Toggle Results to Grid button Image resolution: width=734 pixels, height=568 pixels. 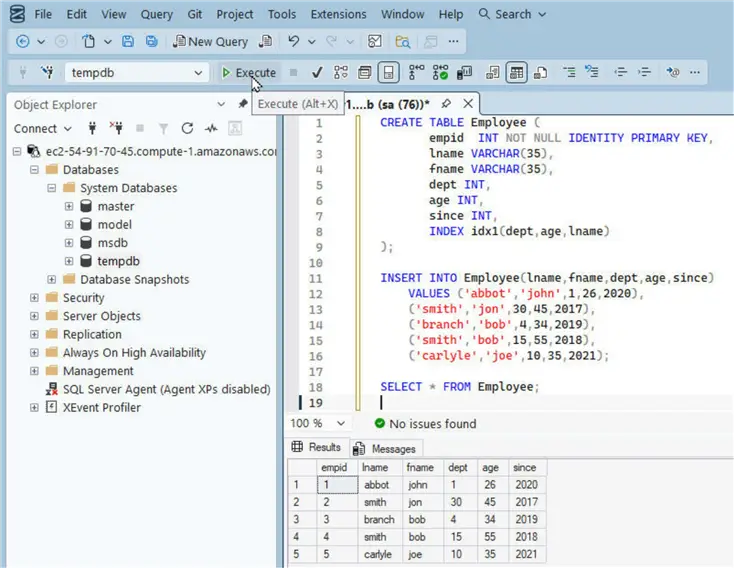516,73
